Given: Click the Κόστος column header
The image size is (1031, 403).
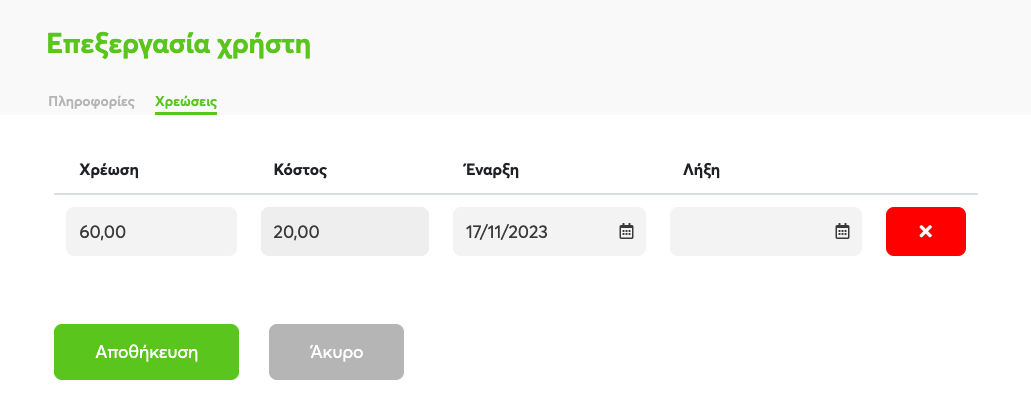Looking at the screenshot, I should tap(300, 170).
